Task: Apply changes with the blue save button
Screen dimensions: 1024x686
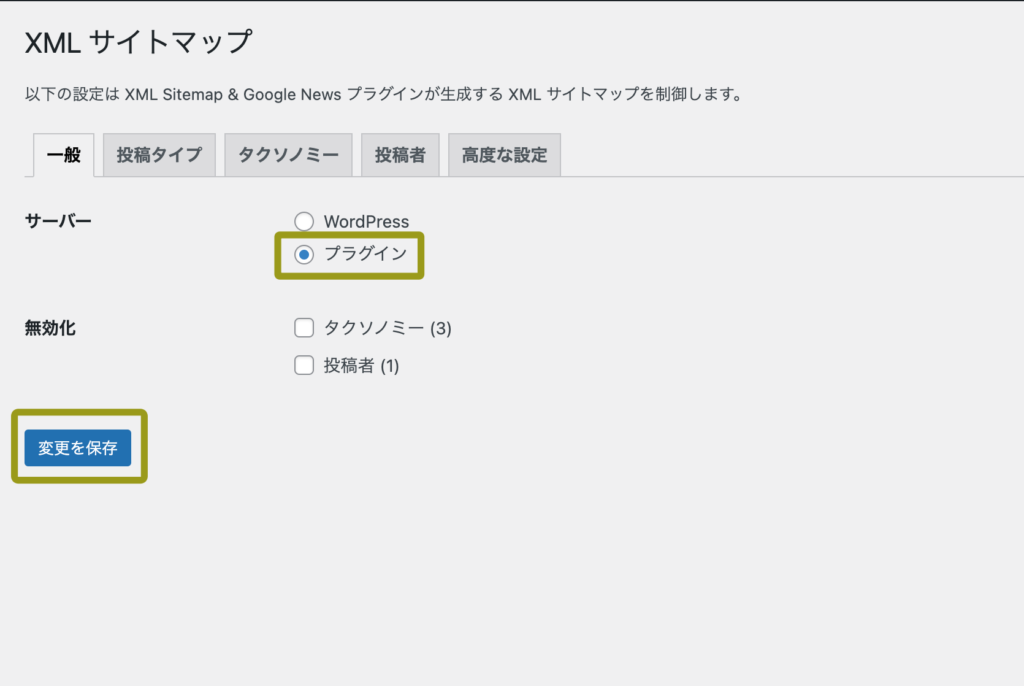Action: tap(79, 448)
